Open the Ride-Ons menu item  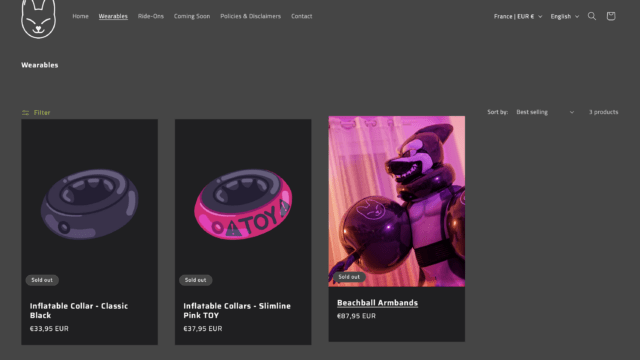(x=151, y=16)
